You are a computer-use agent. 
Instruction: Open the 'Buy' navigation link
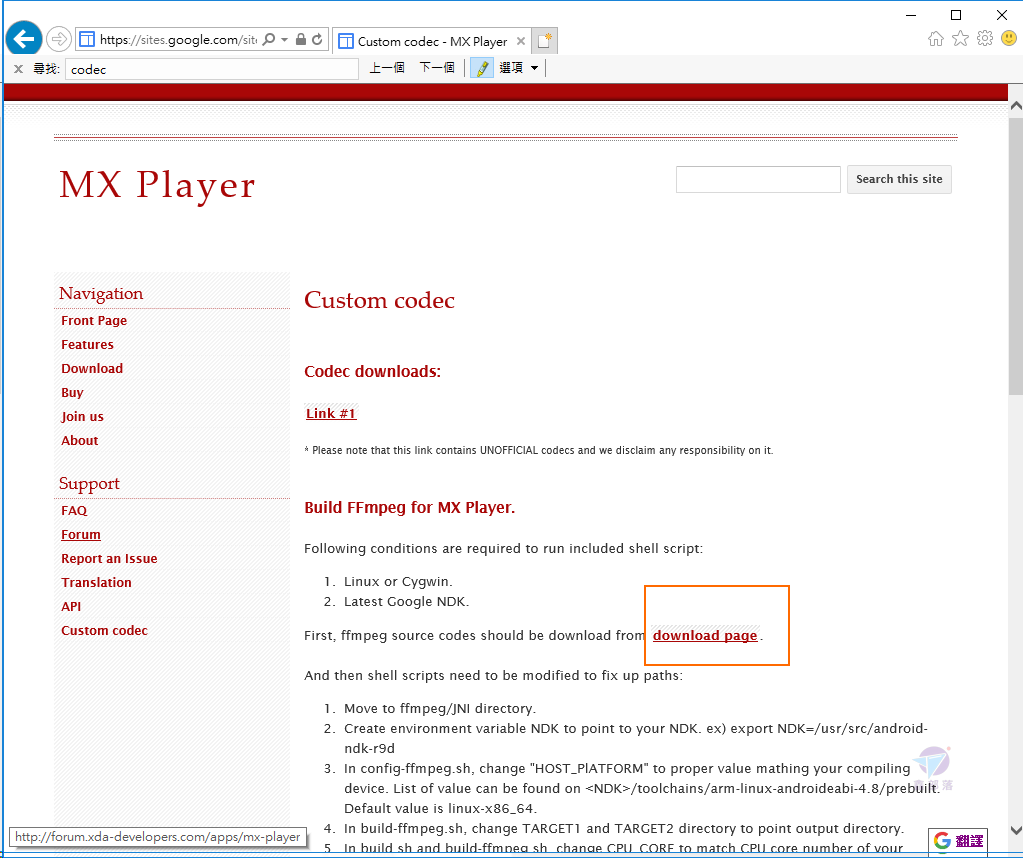pos(72,393)
